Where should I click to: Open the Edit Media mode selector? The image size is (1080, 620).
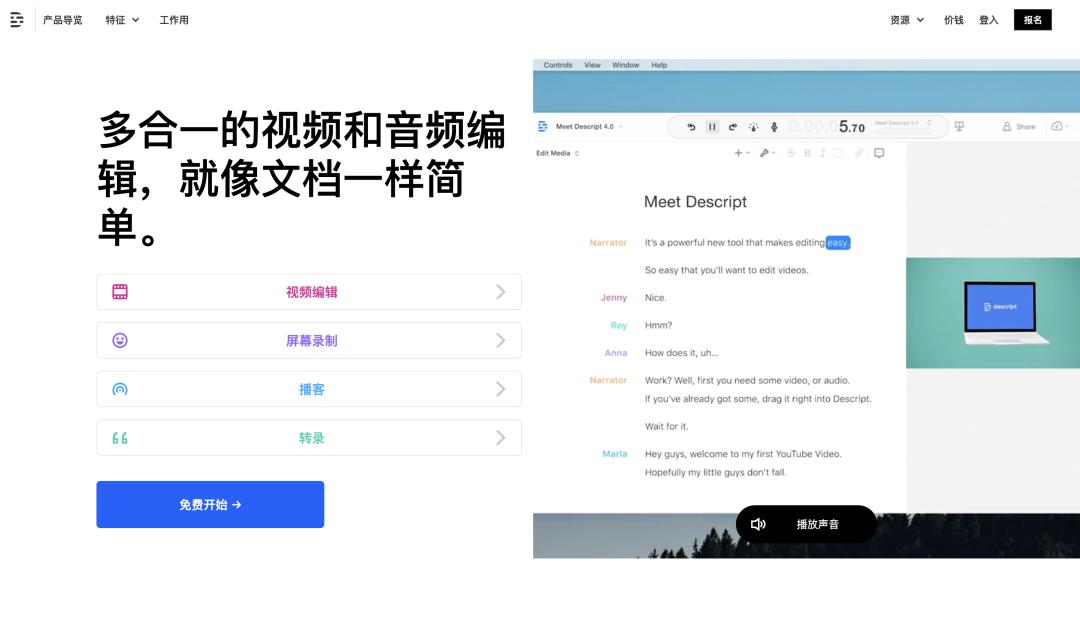coord(557,153)
